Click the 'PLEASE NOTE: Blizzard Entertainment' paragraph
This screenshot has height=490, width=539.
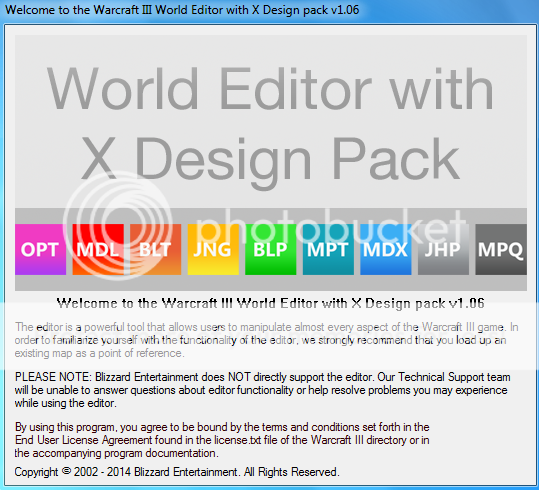click(x=262, y=390)
